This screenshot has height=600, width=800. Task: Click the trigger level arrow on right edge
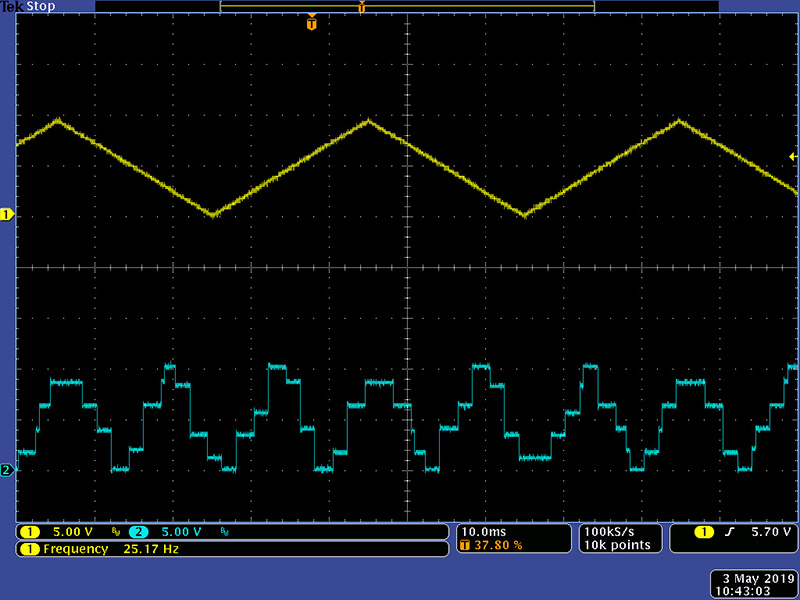[x=792, y=157]
